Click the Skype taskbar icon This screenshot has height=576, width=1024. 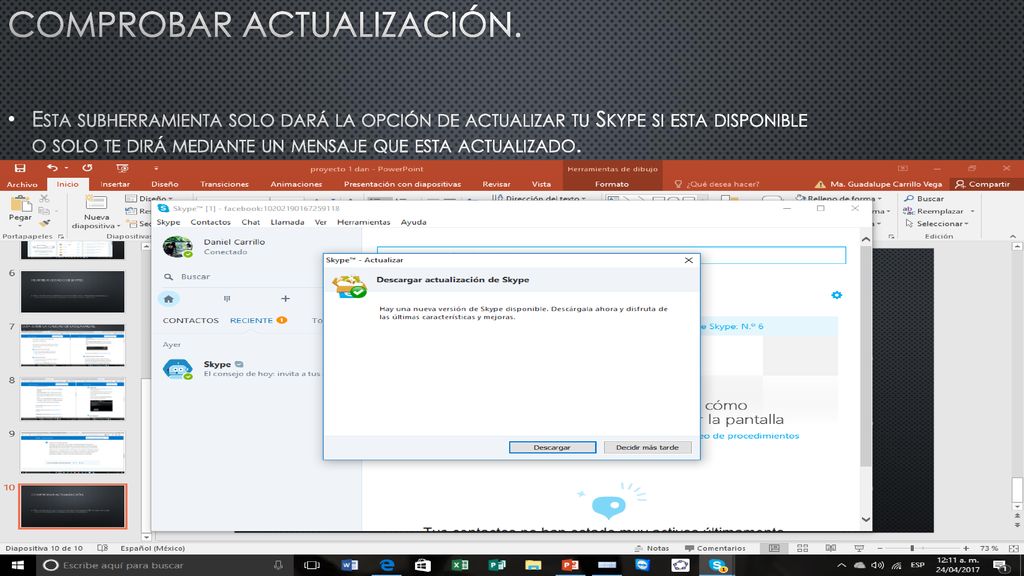[717, 565]
